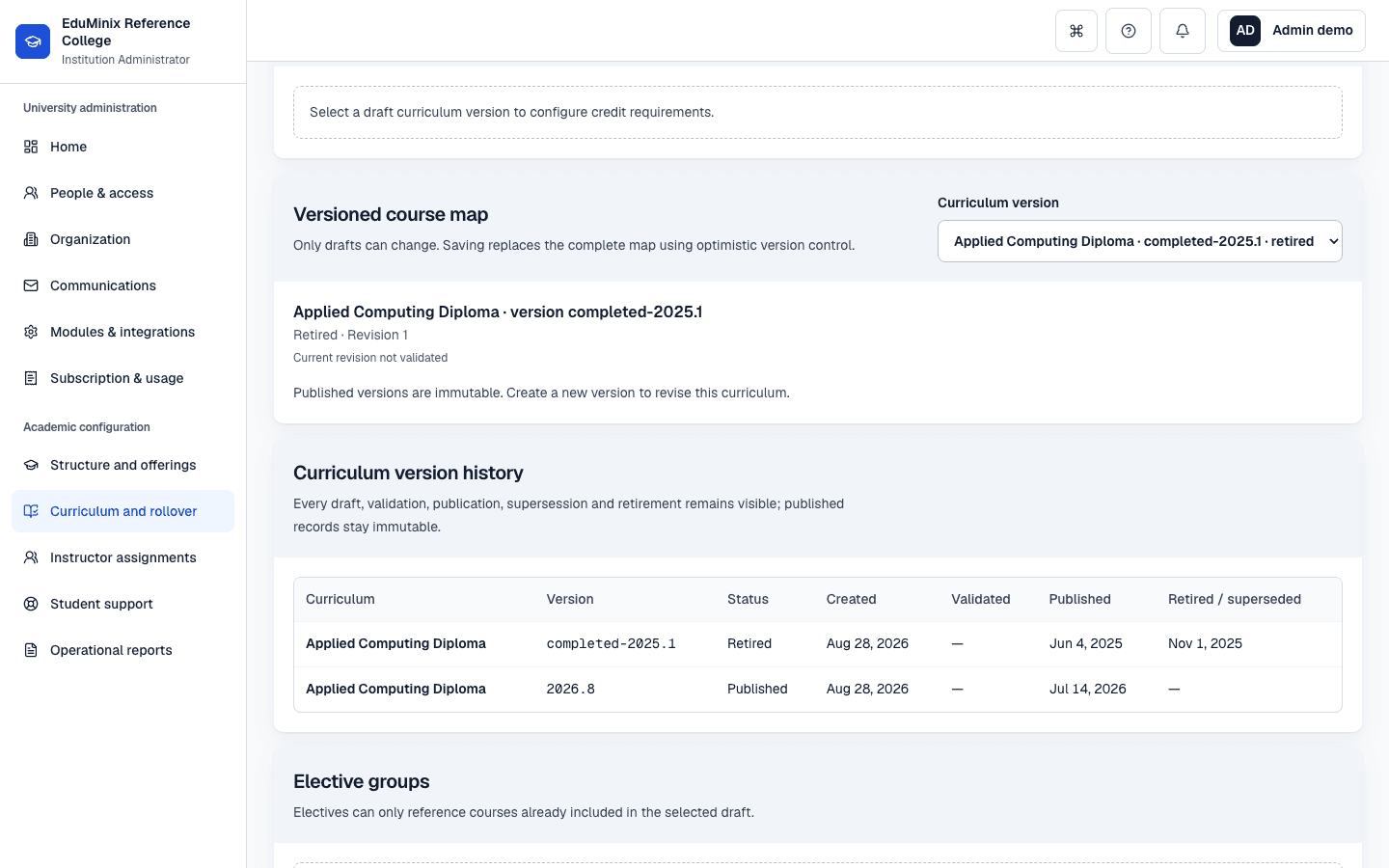Select Curriculum and rollover menu item
Viewport: 1389px width, 868px height.
[123, 511]
